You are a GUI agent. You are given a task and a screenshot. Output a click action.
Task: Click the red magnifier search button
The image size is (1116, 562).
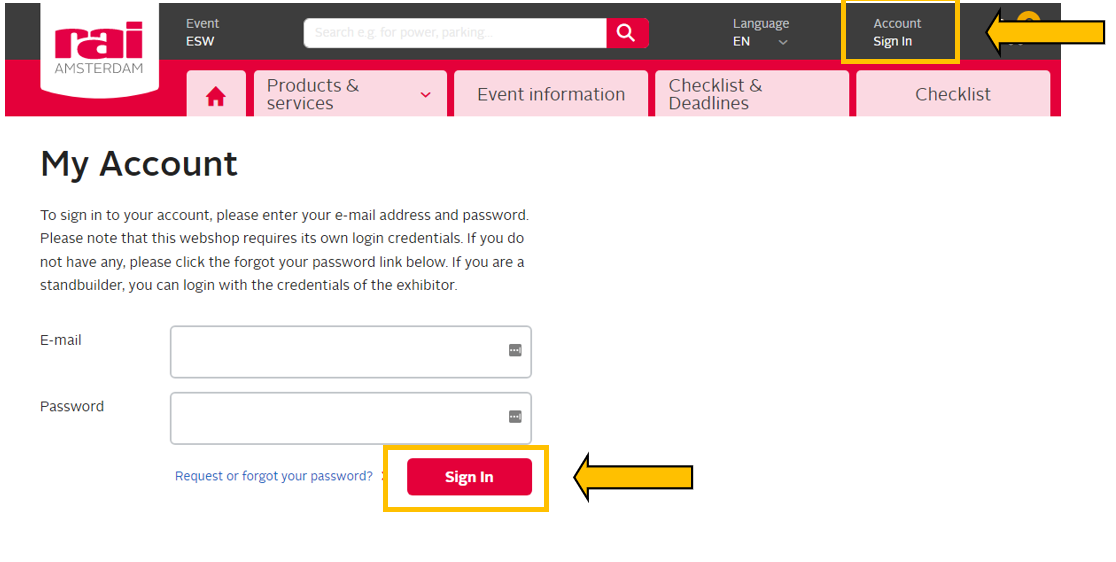tap(627, 33)
